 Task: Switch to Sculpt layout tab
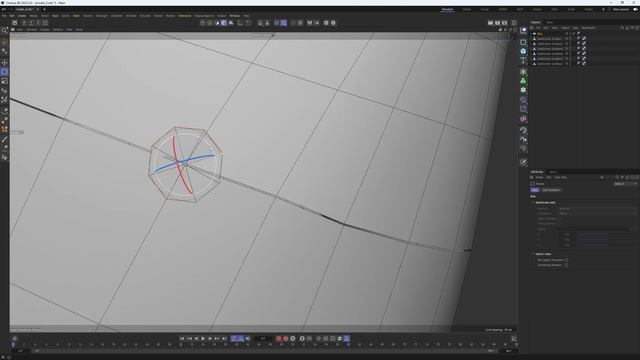tap(484, 9)
